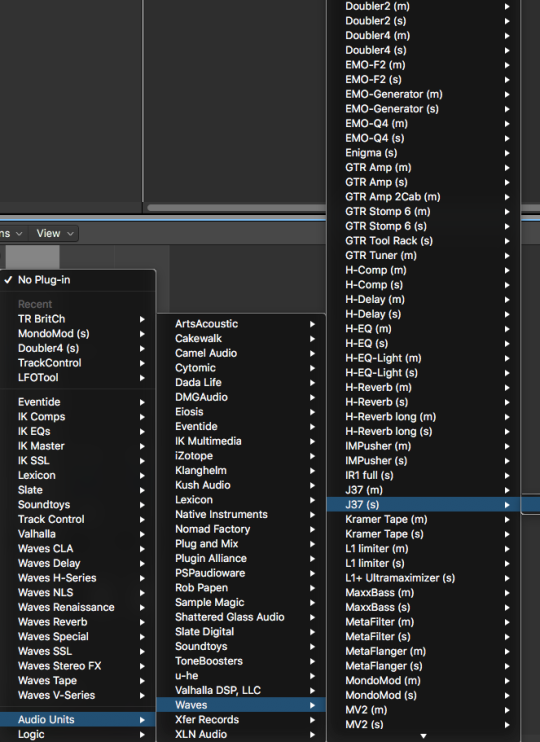Choose MetaFlanger (m) plug-in
Image resolution: width=540 pixels, height=742 pixels.
[x=424, y=651]
